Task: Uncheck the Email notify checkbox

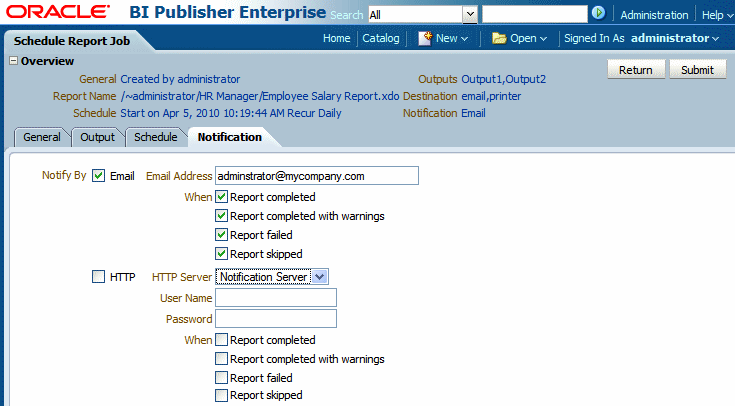Action: click(x=98, y=176)
